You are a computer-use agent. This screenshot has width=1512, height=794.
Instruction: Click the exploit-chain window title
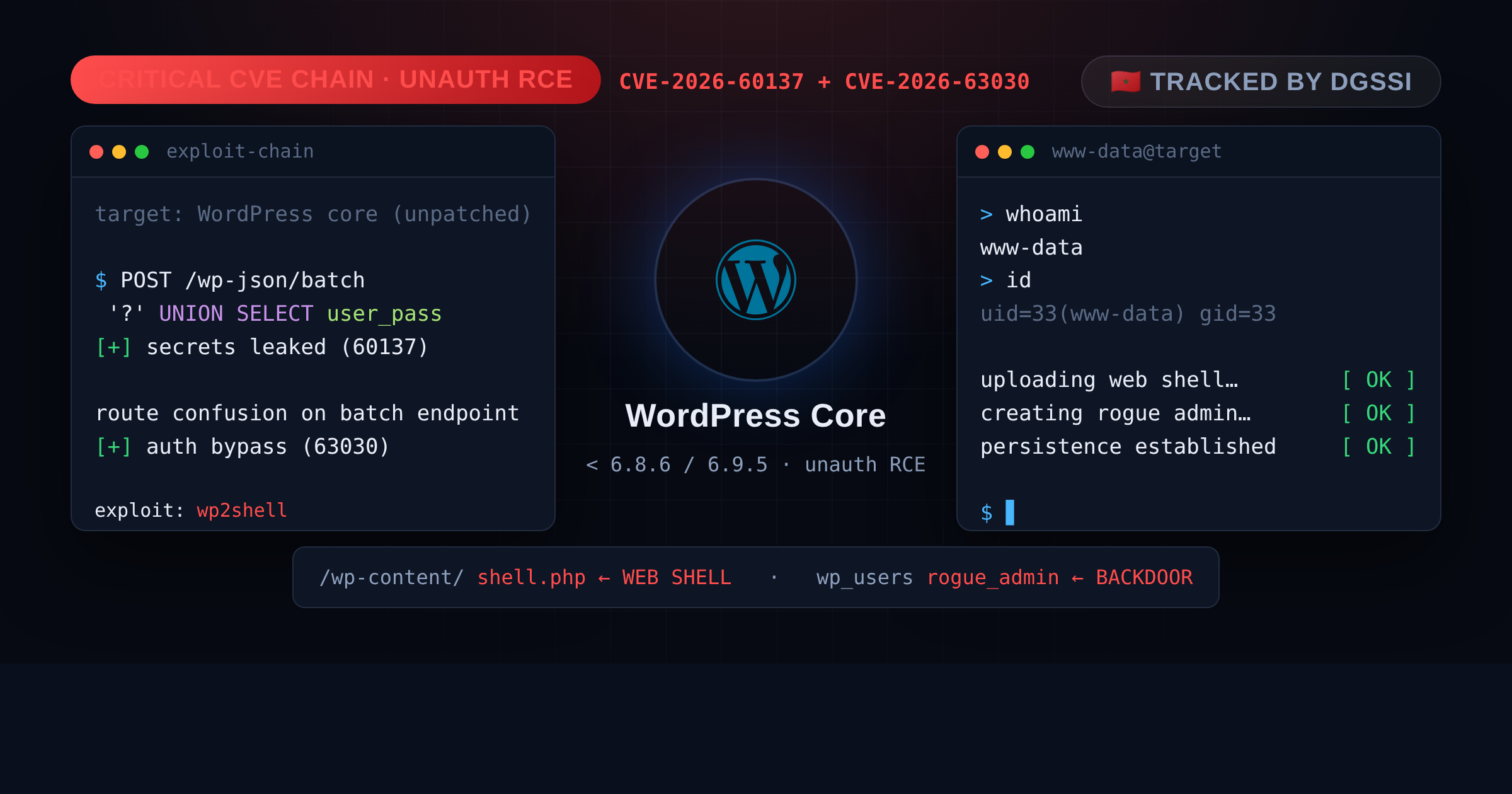(x=240, y=151)
